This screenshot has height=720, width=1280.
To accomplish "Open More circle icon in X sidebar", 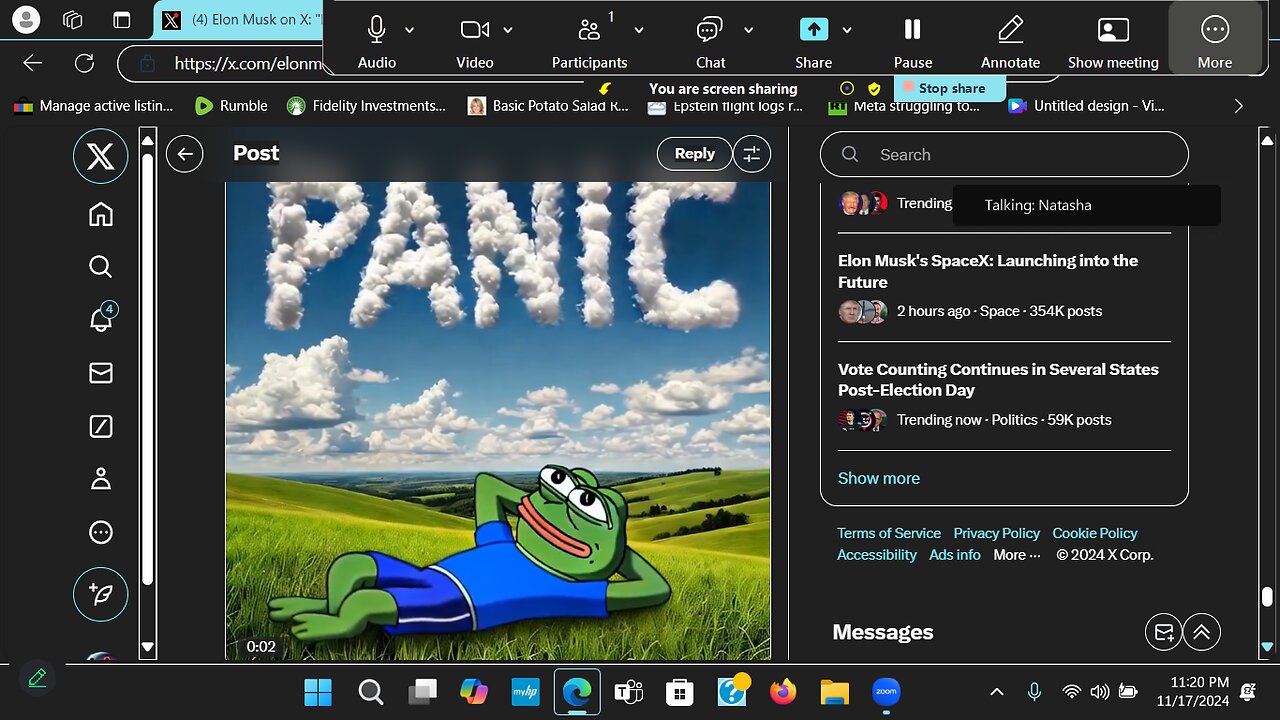I will 100,533.
